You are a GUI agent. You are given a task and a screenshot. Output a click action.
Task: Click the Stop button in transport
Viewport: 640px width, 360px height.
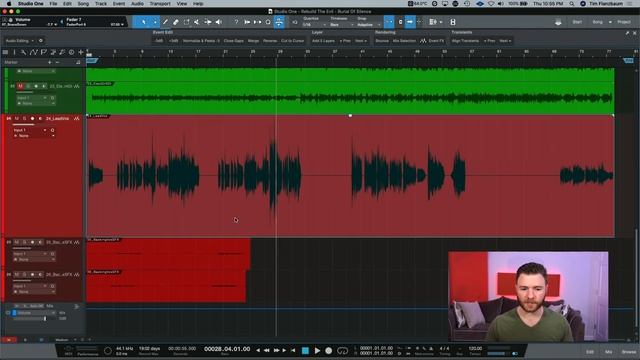point(305,350)
